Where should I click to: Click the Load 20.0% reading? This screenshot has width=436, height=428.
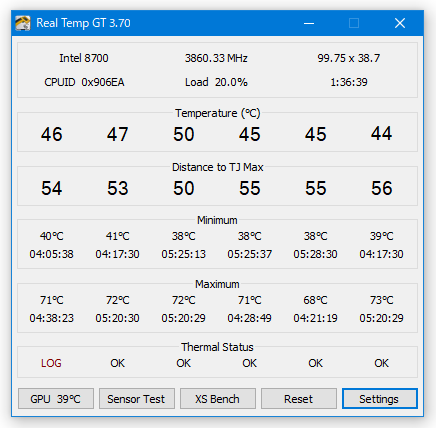click(216, 82)
